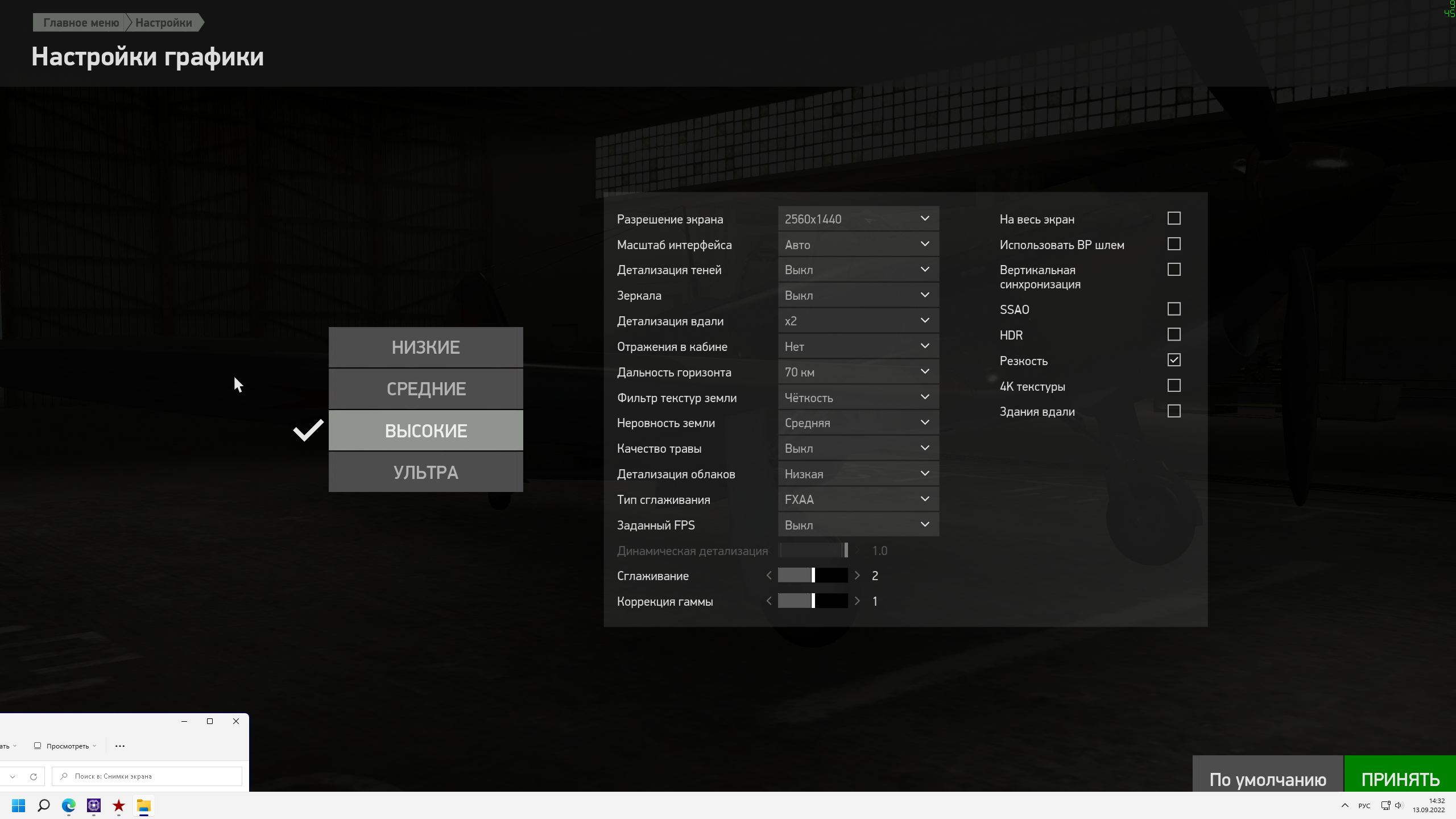Open Microsoft Edge from taskbar
Image resolution: width=1456 pixels, height=819 pixels.
tap(69, 805)
